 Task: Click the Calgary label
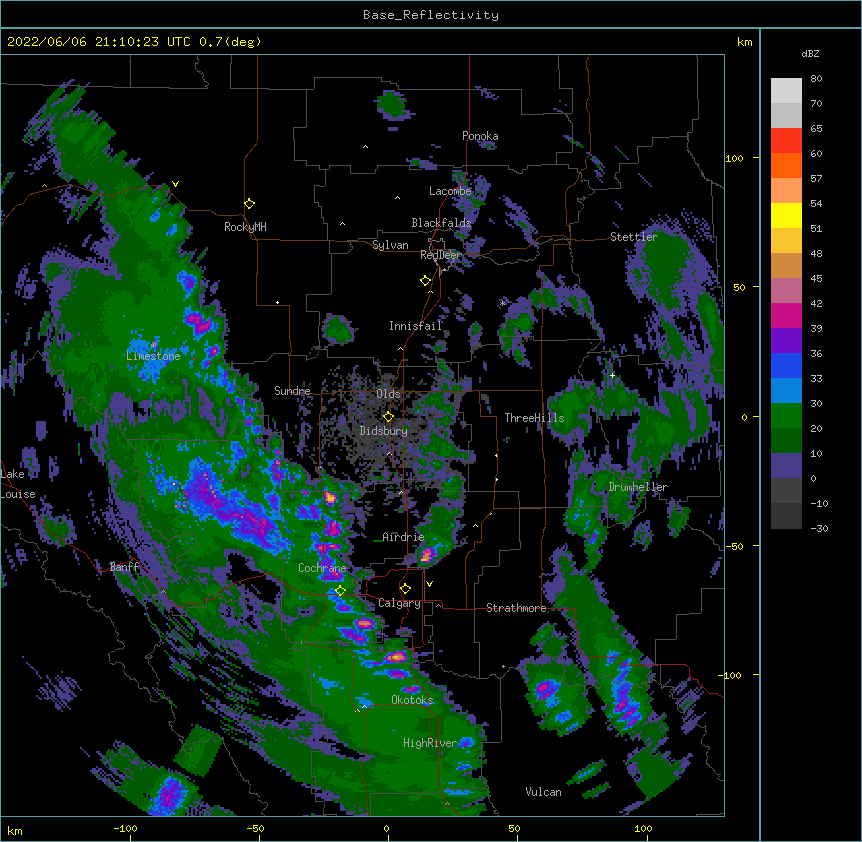[399, 603]
